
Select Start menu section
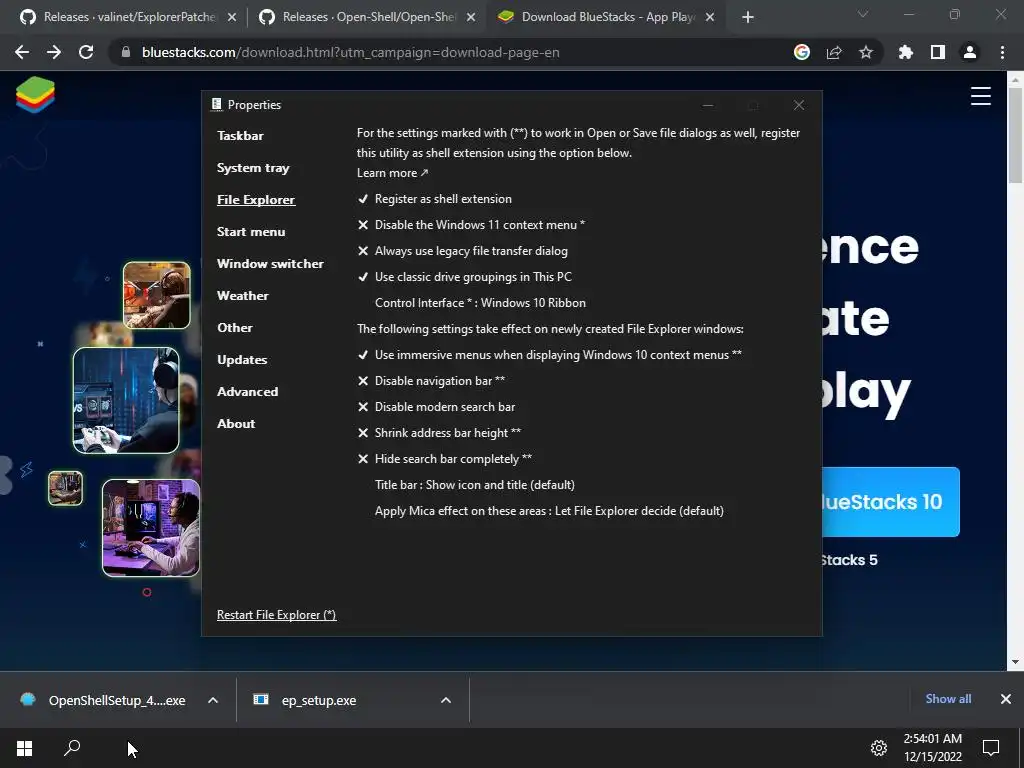(251, 232)
